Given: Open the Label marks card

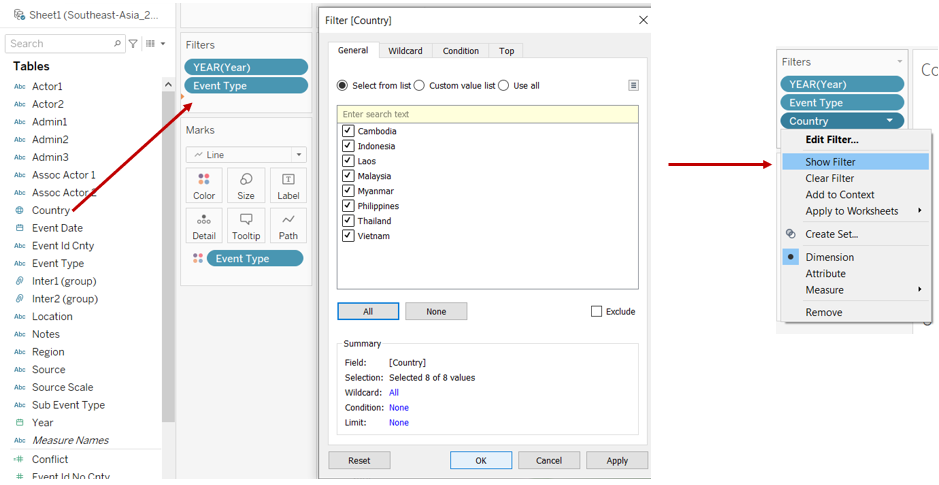Looking at the screenshot, I should pyautogui.click(x=288, y=185).
